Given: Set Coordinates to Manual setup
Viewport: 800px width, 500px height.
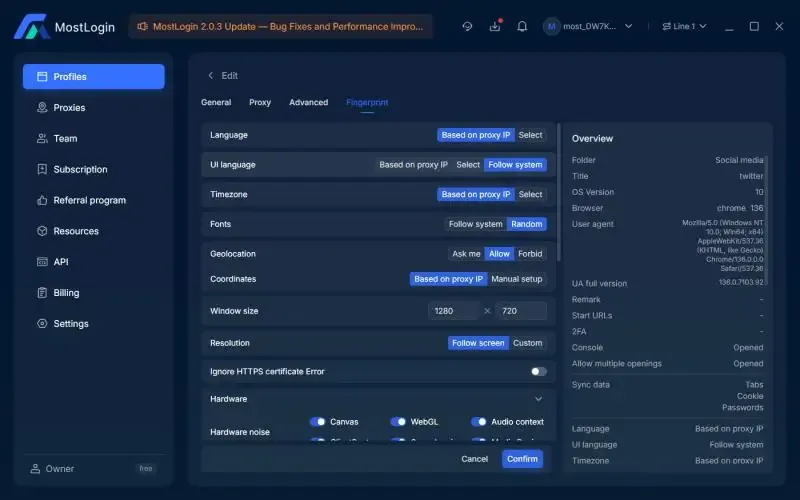Looking at the screenshot, I should tap(516, 279).
